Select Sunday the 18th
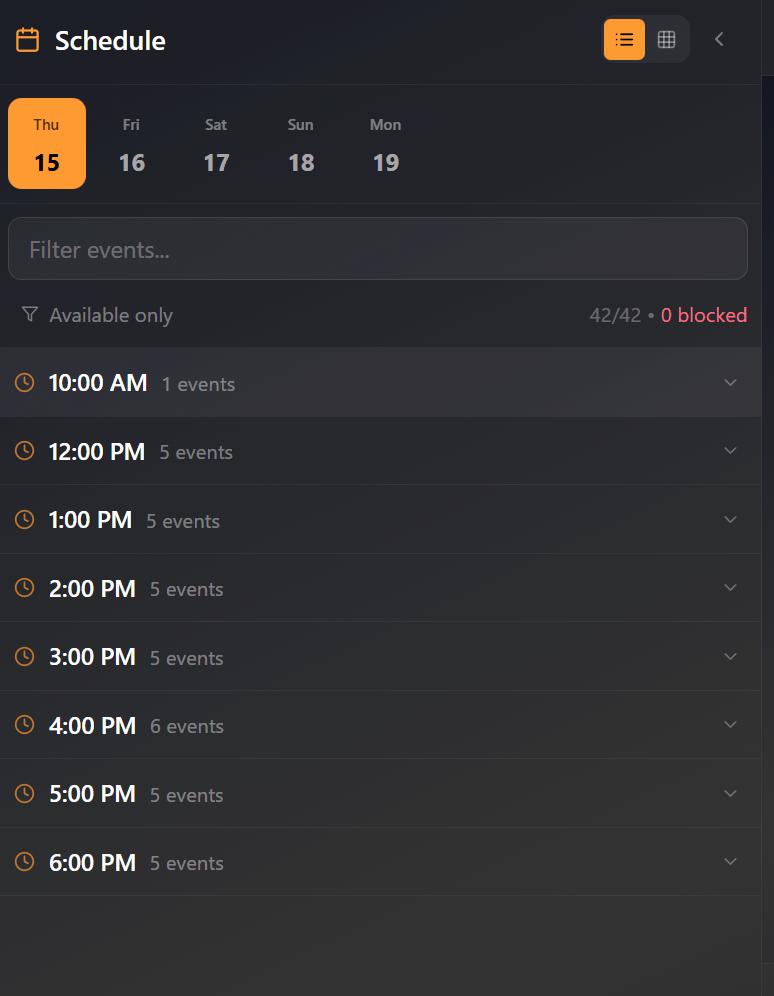774x996 pixels. [301, 143]
